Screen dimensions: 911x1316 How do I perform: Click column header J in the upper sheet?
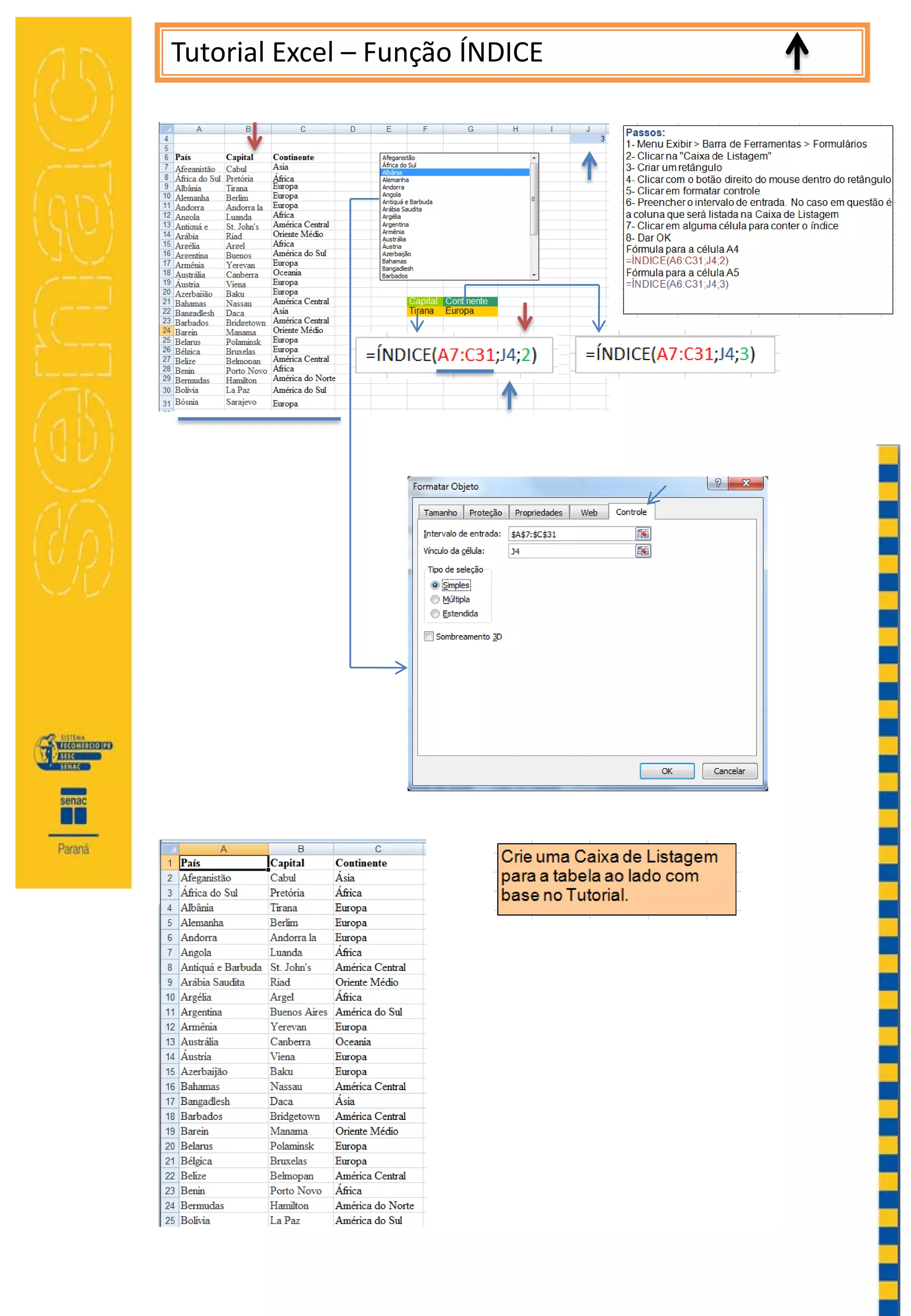[588, 129]
